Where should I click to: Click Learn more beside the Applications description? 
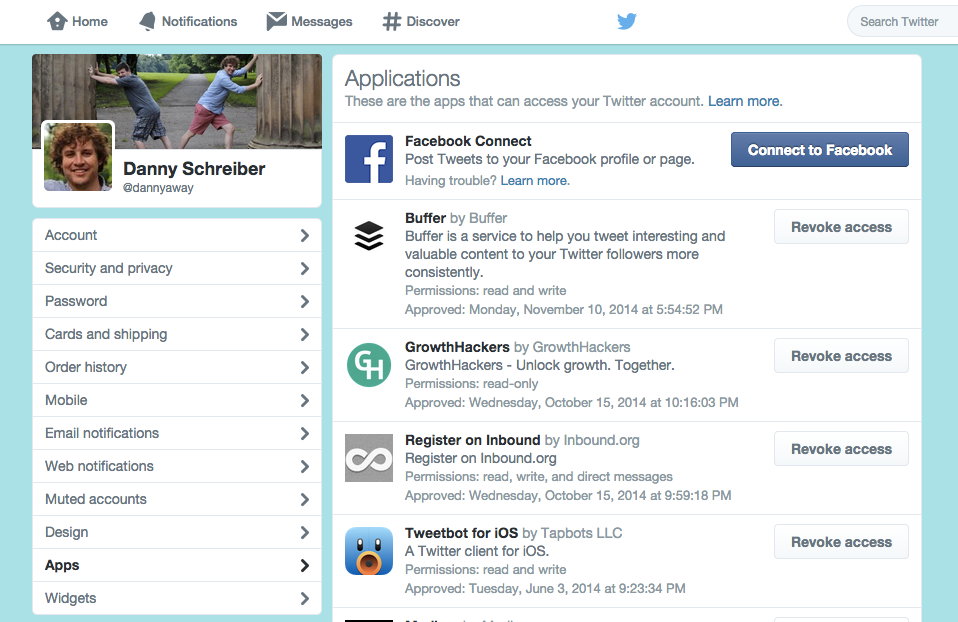tap(745, 101)
